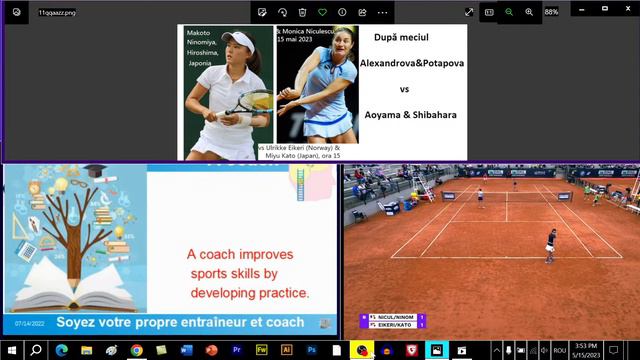Click the share icon in Photos toolbar
The image size is (640, 360).
362,13
